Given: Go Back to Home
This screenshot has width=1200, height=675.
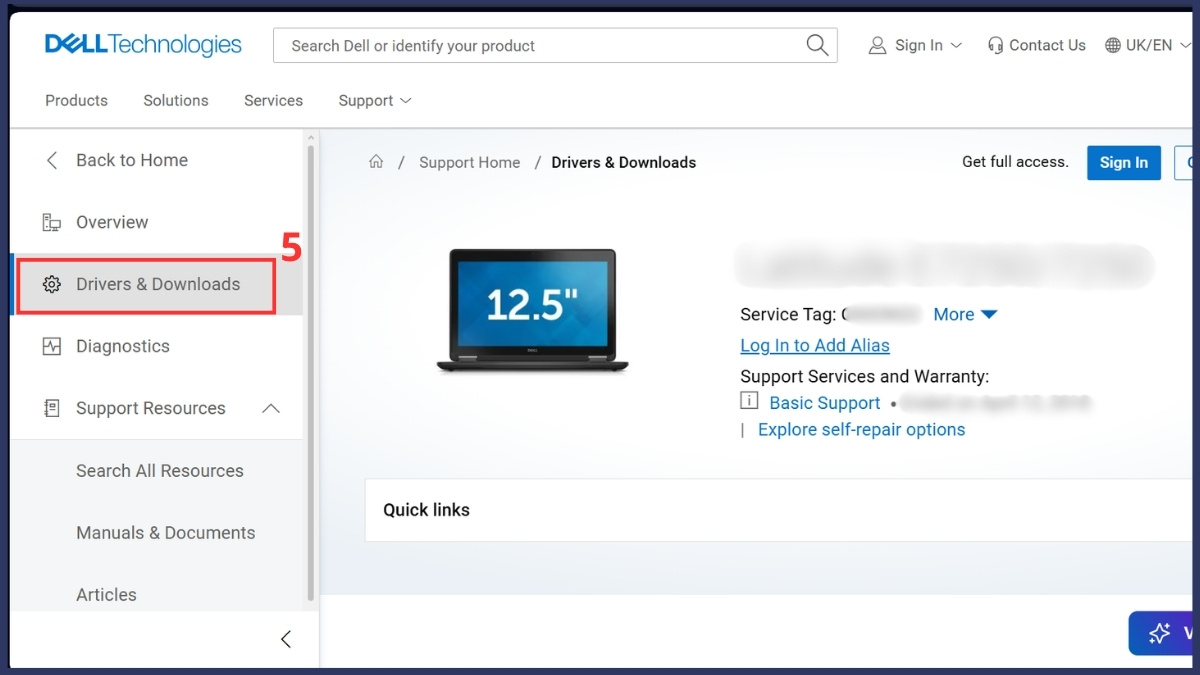Looking at the screenshot, I should [132, 160].
